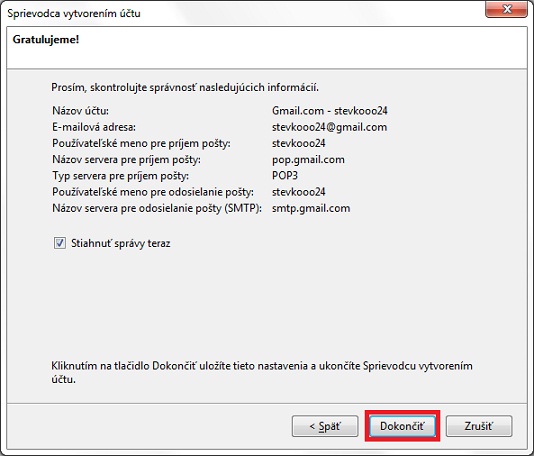Click the email address stevkooo24@gmail.com
This screenshot has height=456, width=534.
[x=329, y=127]
